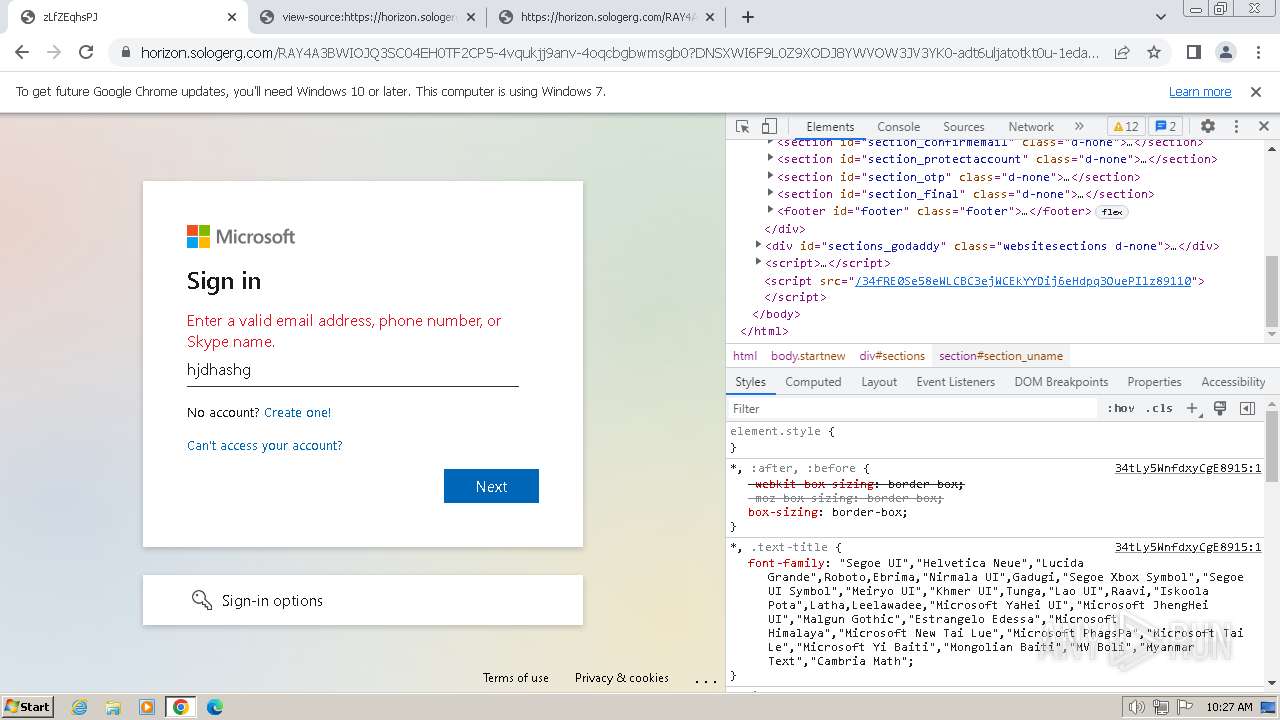Viewport: 1280px width, 720px height.
Task: Click Can't access your account link
Action: pos(265,445)
